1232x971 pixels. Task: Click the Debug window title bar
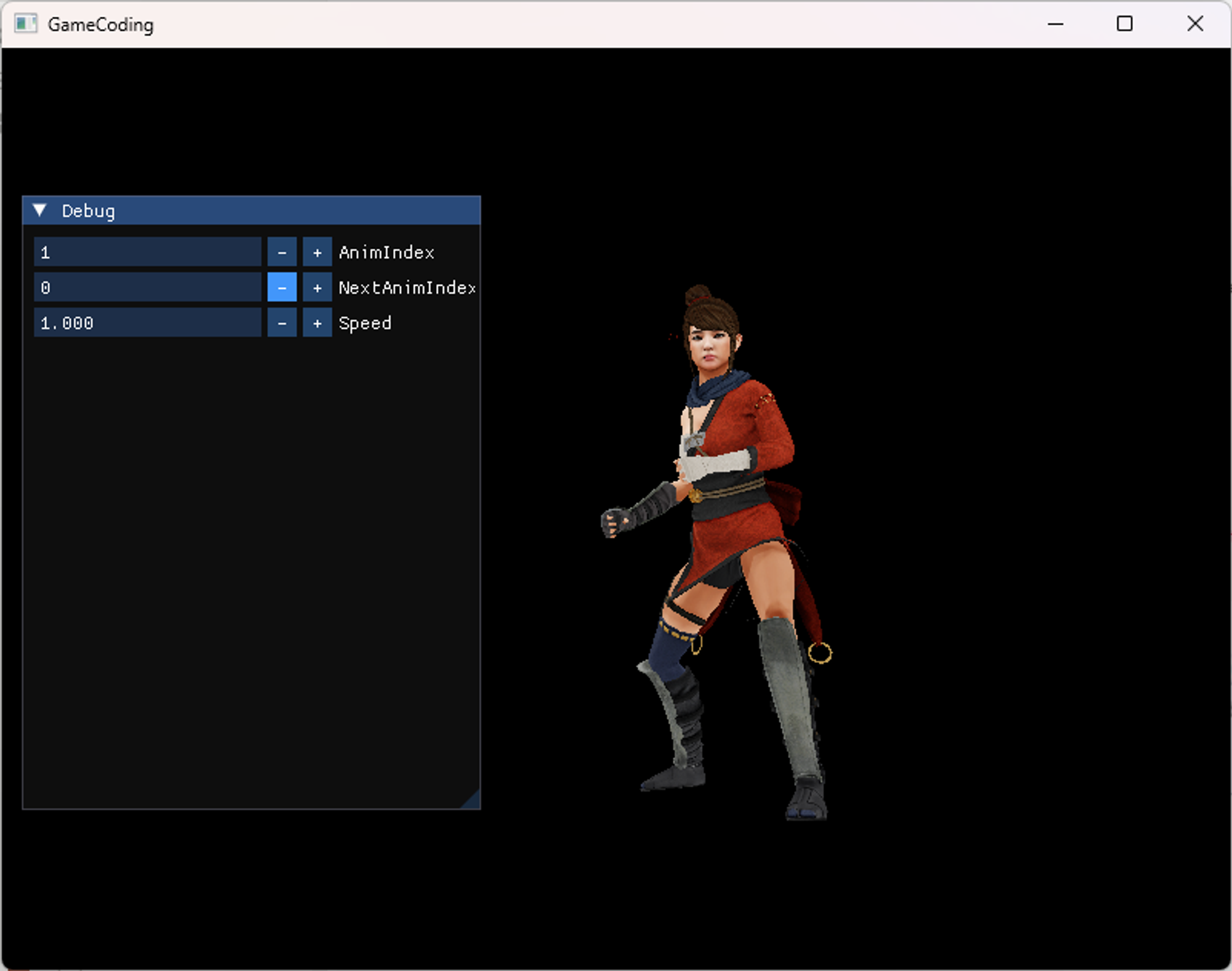tap(277, 211)
